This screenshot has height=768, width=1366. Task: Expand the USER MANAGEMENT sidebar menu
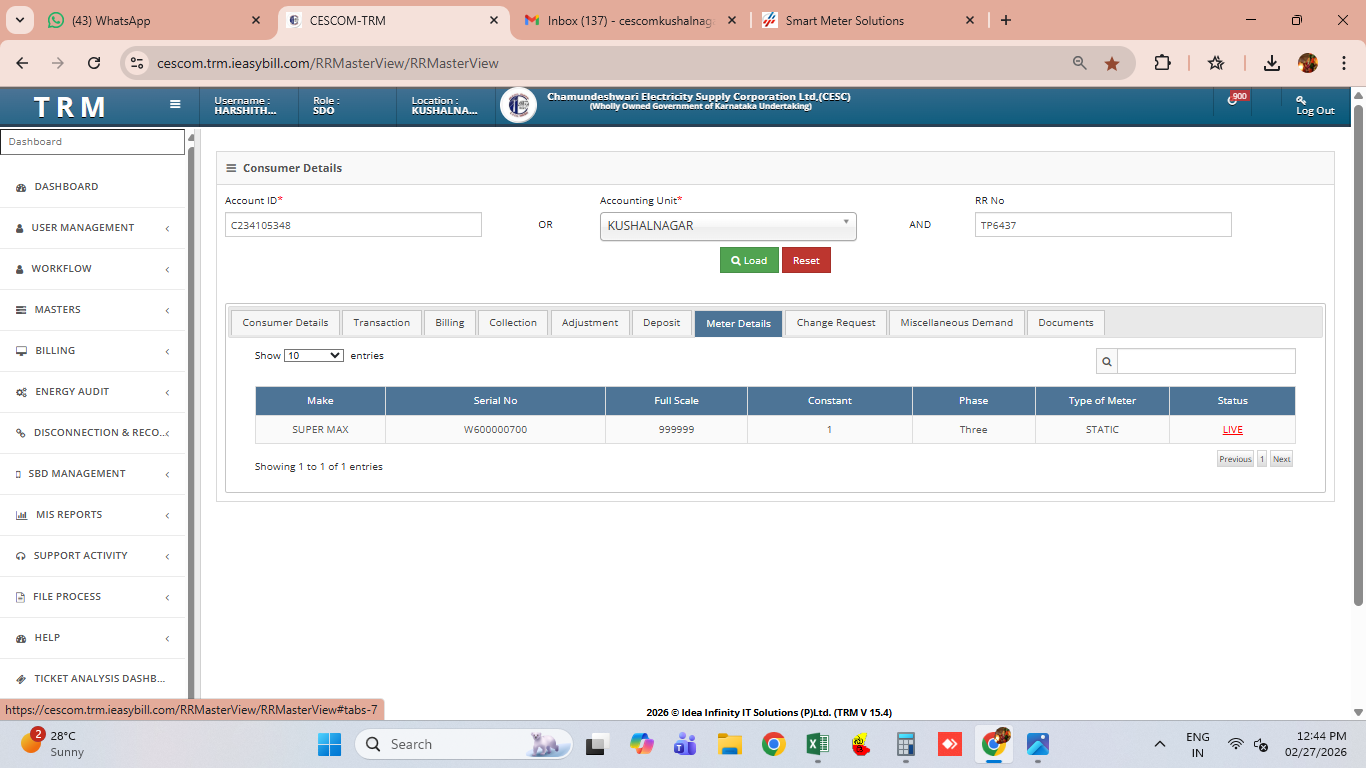(x=92, y=228)
